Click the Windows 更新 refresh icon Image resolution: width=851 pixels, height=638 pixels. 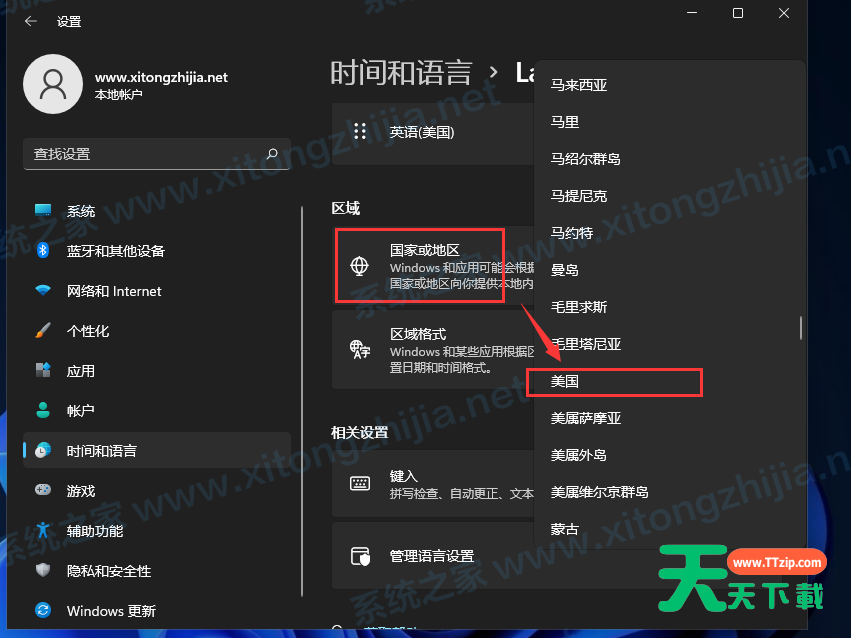(x=43, y=610)
